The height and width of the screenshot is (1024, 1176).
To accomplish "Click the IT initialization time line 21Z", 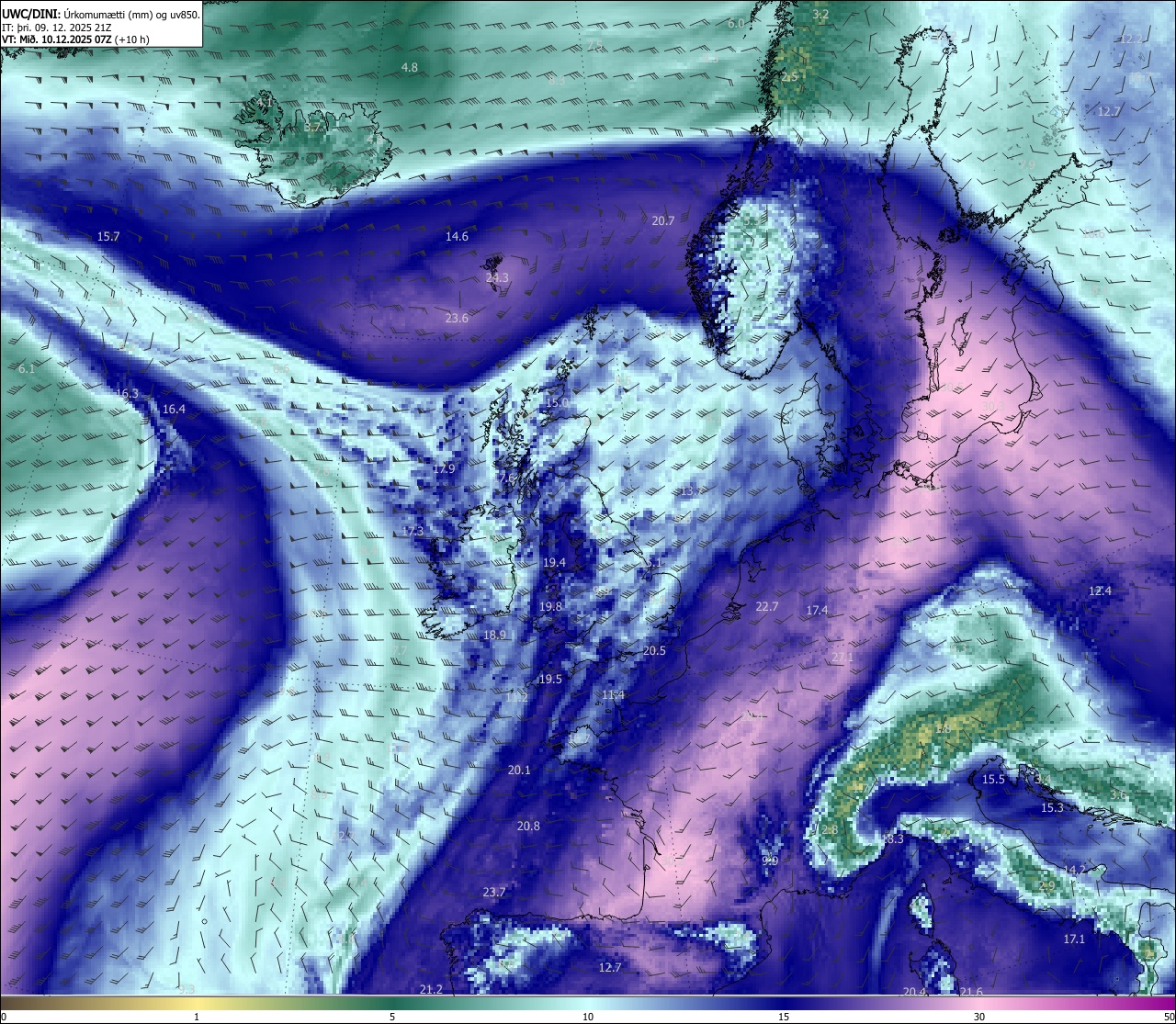I will 57,27.
